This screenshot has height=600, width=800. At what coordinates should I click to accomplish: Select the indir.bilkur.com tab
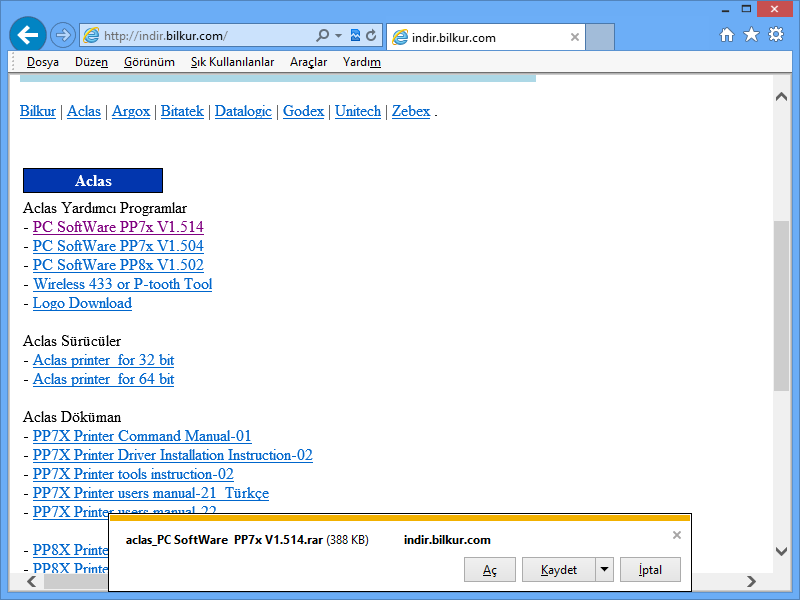coord(486,37)
